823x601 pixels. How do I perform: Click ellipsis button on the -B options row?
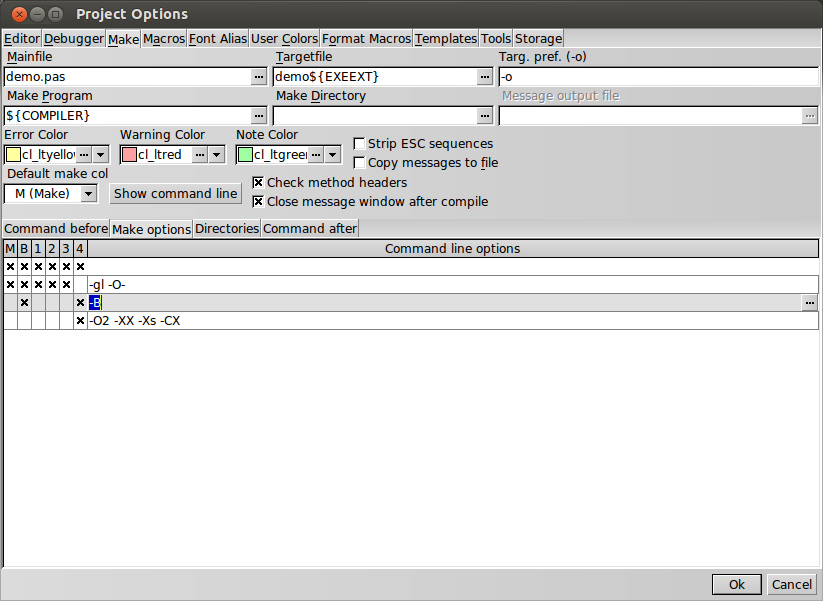tap(809, 303)
